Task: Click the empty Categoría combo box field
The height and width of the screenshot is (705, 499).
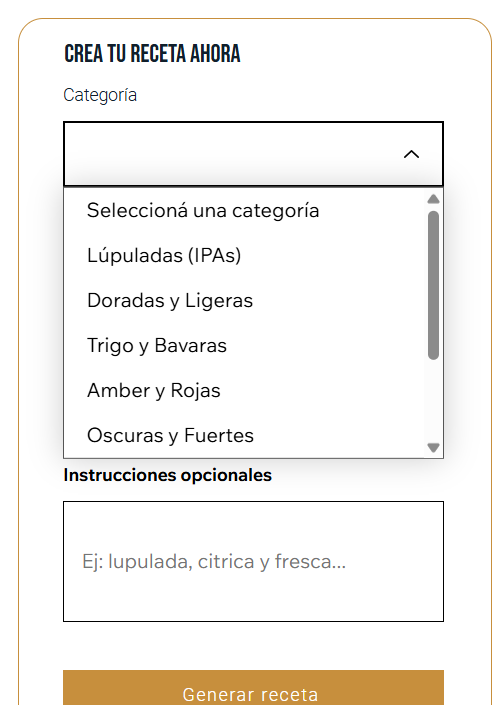Action: pos(254,154)
